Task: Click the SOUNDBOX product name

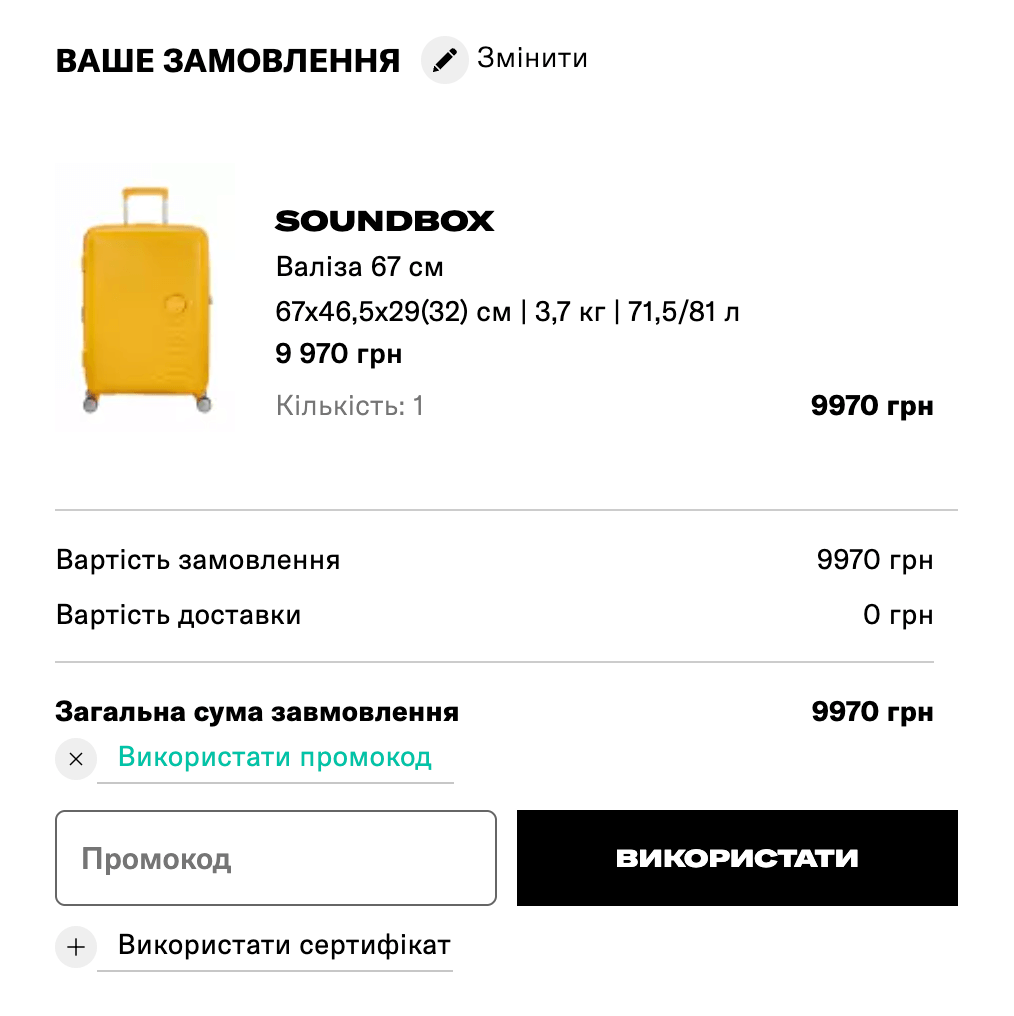Action: click(x=385, y=221)
